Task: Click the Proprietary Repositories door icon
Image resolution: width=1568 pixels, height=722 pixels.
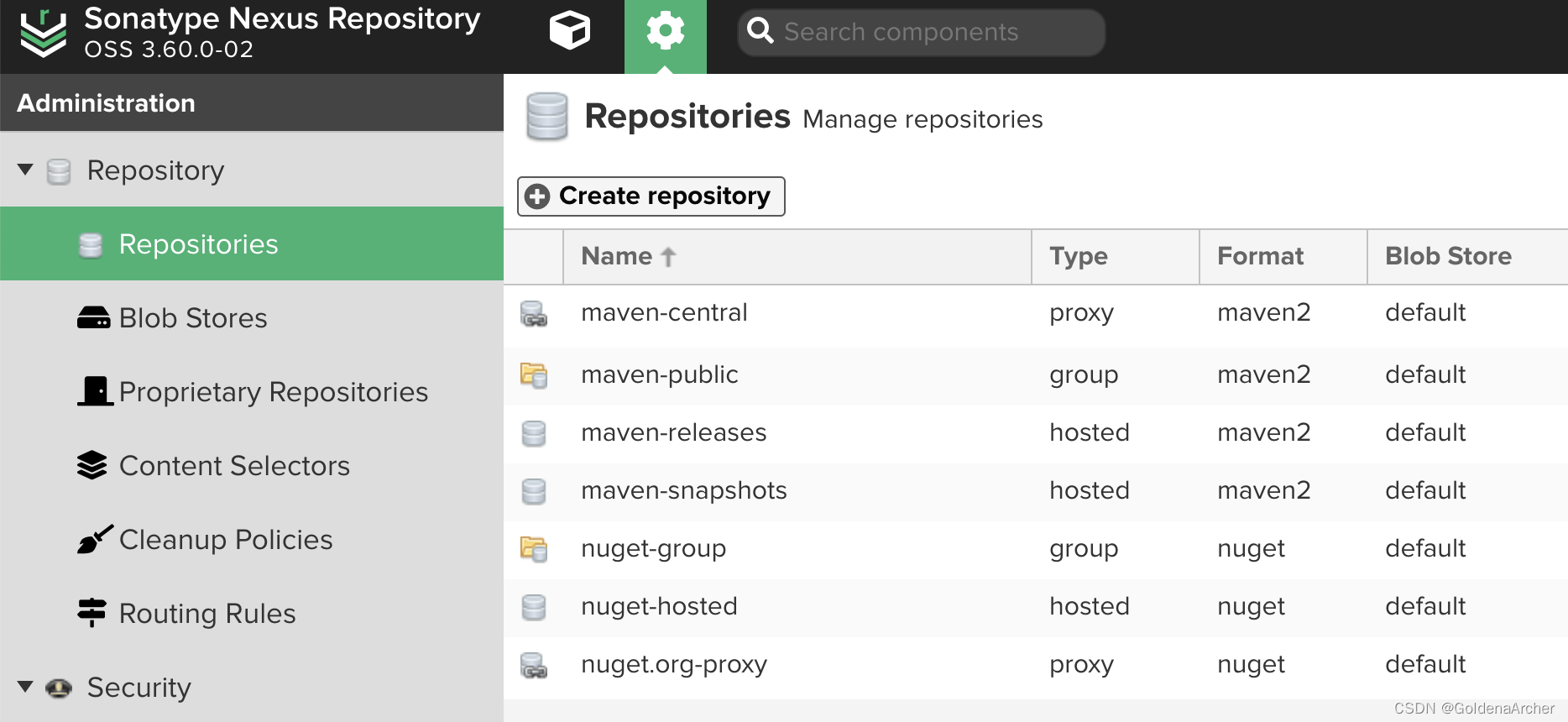Action: [x=95, y=391]
